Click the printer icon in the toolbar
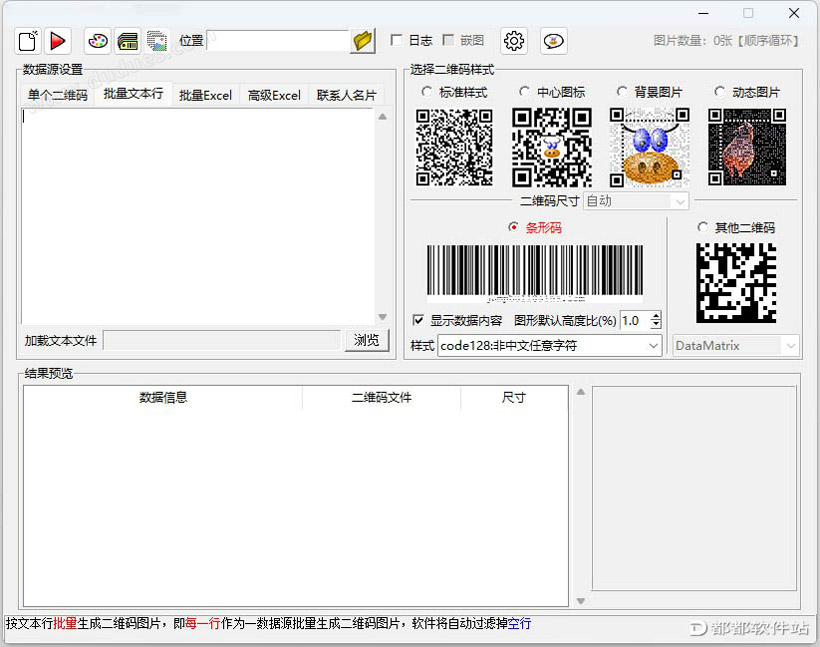The image size is (820, 647). (x=127, y=40)
